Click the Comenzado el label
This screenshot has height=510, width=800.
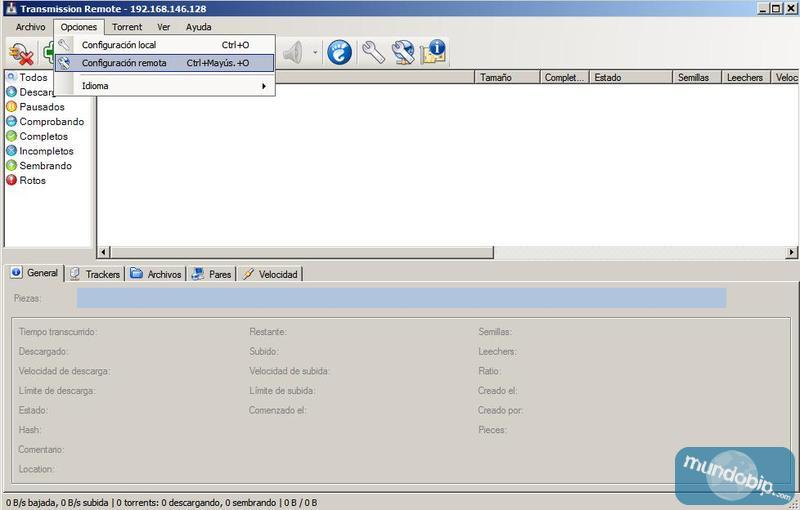[x=278, y=411]
